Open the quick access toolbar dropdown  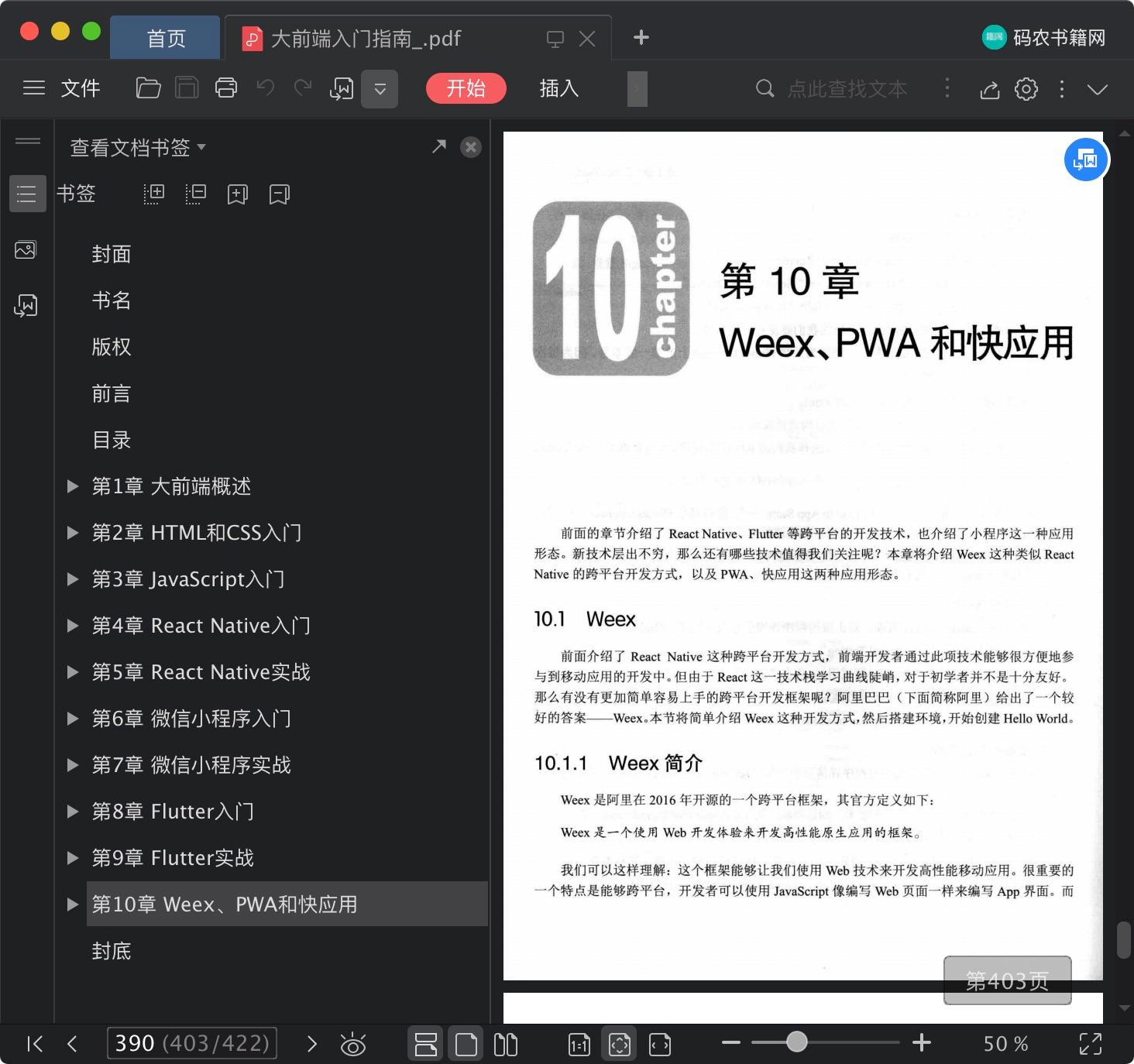(x=380, y=89)
